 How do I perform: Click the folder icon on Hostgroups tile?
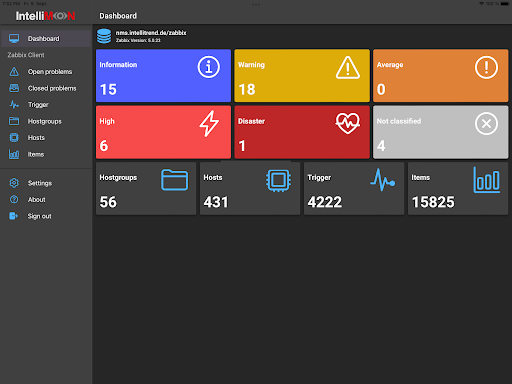tap(175, 180)
